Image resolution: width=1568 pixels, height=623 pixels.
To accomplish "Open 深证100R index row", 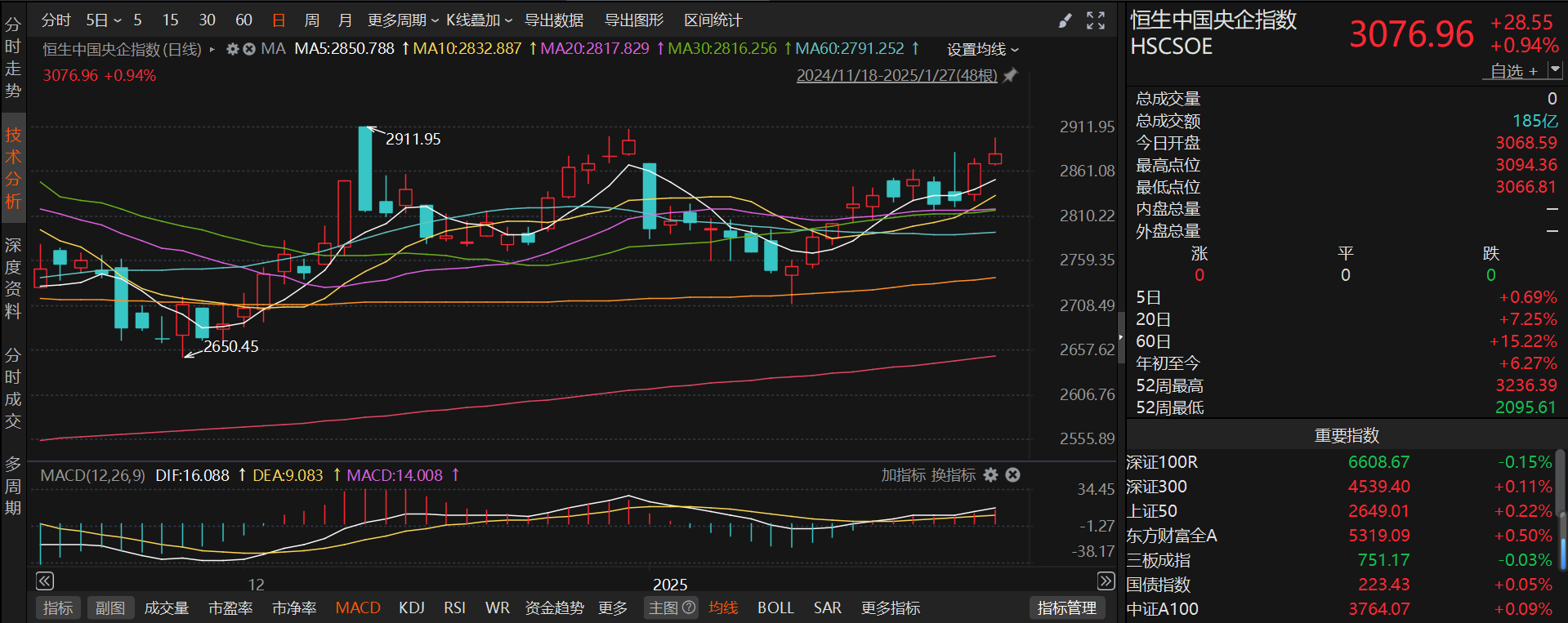I will pos(1340,462).
